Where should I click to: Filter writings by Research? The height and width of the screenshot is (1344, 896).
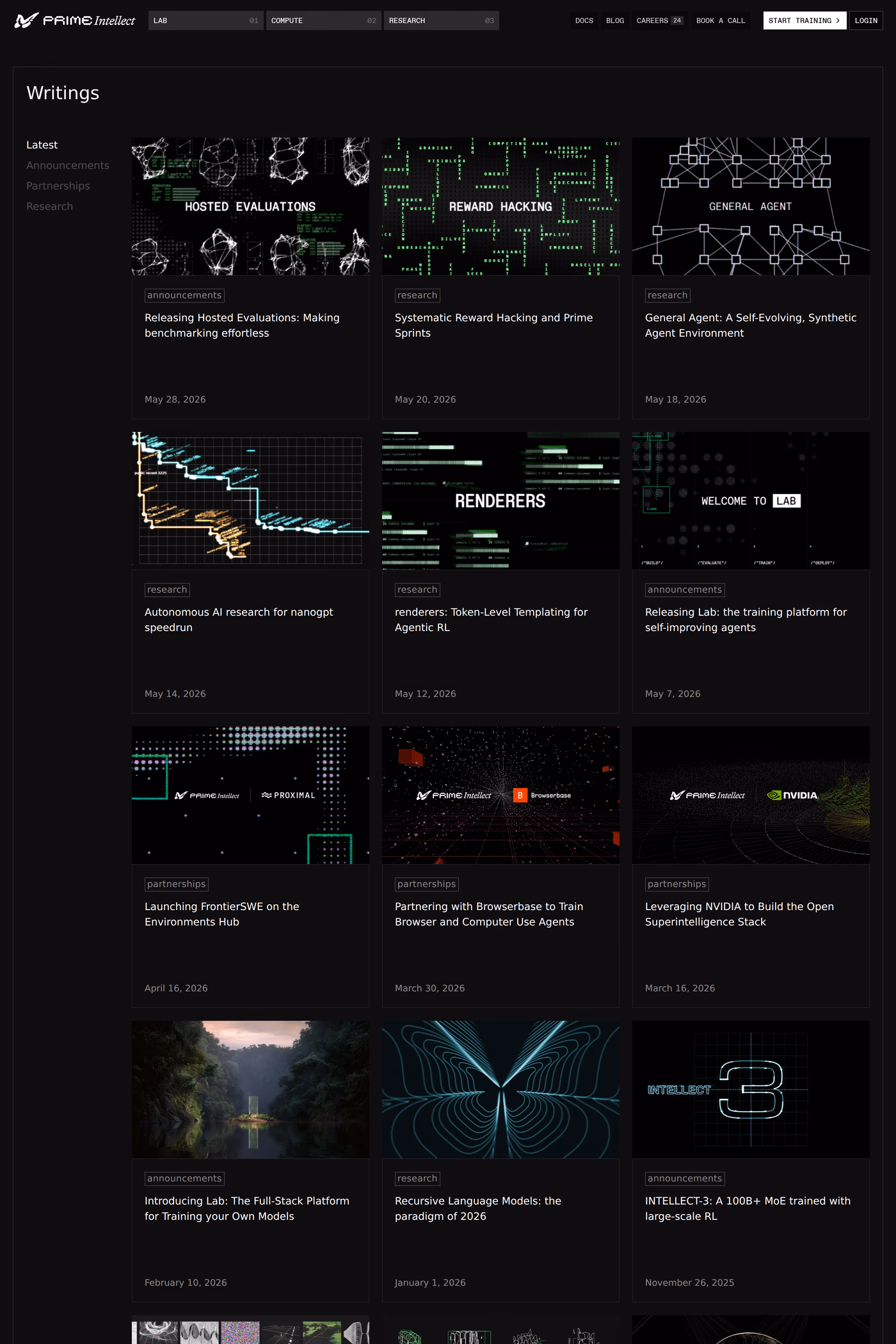tap(49, 207)
